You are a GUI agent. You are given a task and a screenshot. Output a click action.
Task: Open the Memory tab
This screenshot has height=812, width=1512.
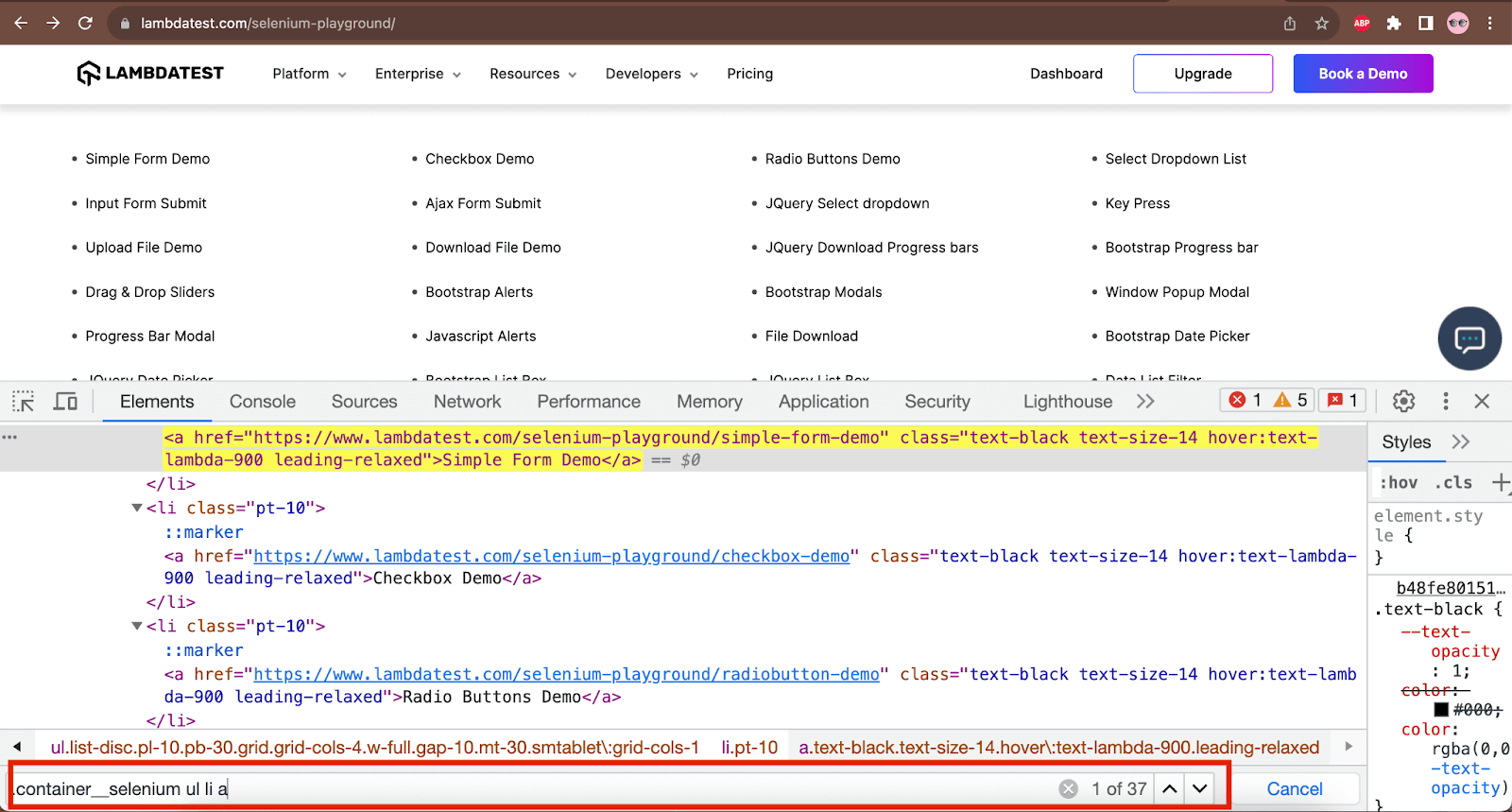pyautogui.click(x=710, y=401)
